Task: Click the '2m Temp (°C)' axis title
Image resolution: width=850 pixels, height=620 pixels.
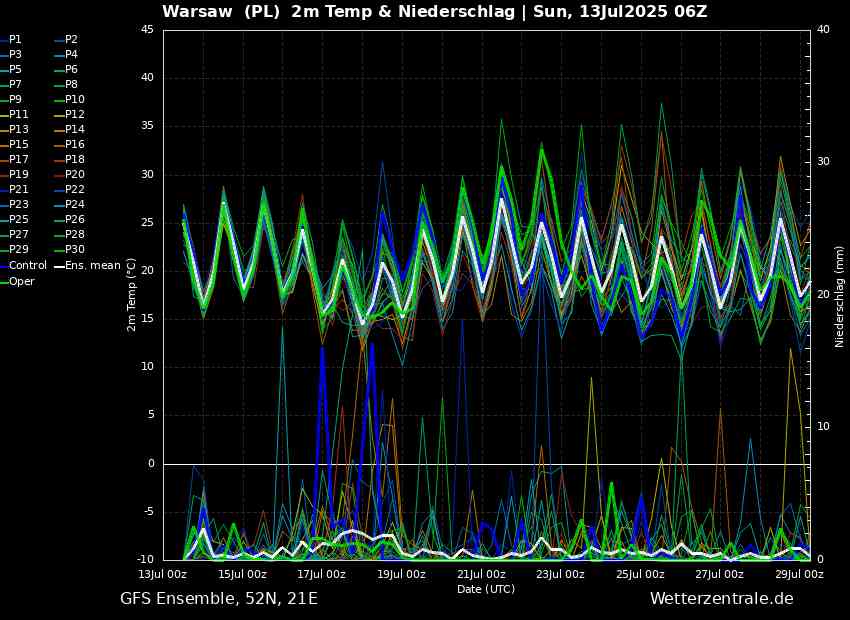Action: tap(132, 295)
